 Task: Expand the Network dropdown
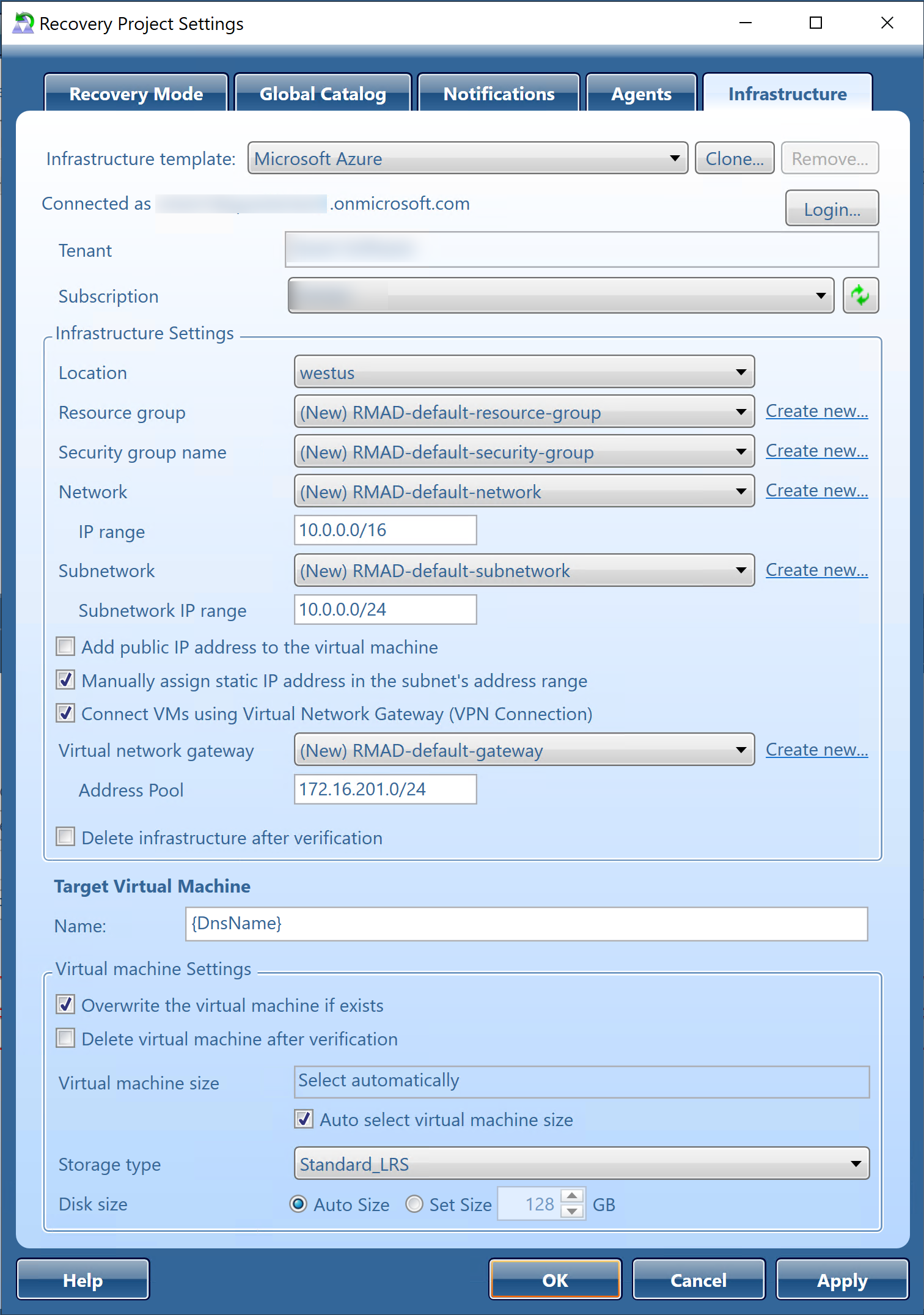[524, 492]
